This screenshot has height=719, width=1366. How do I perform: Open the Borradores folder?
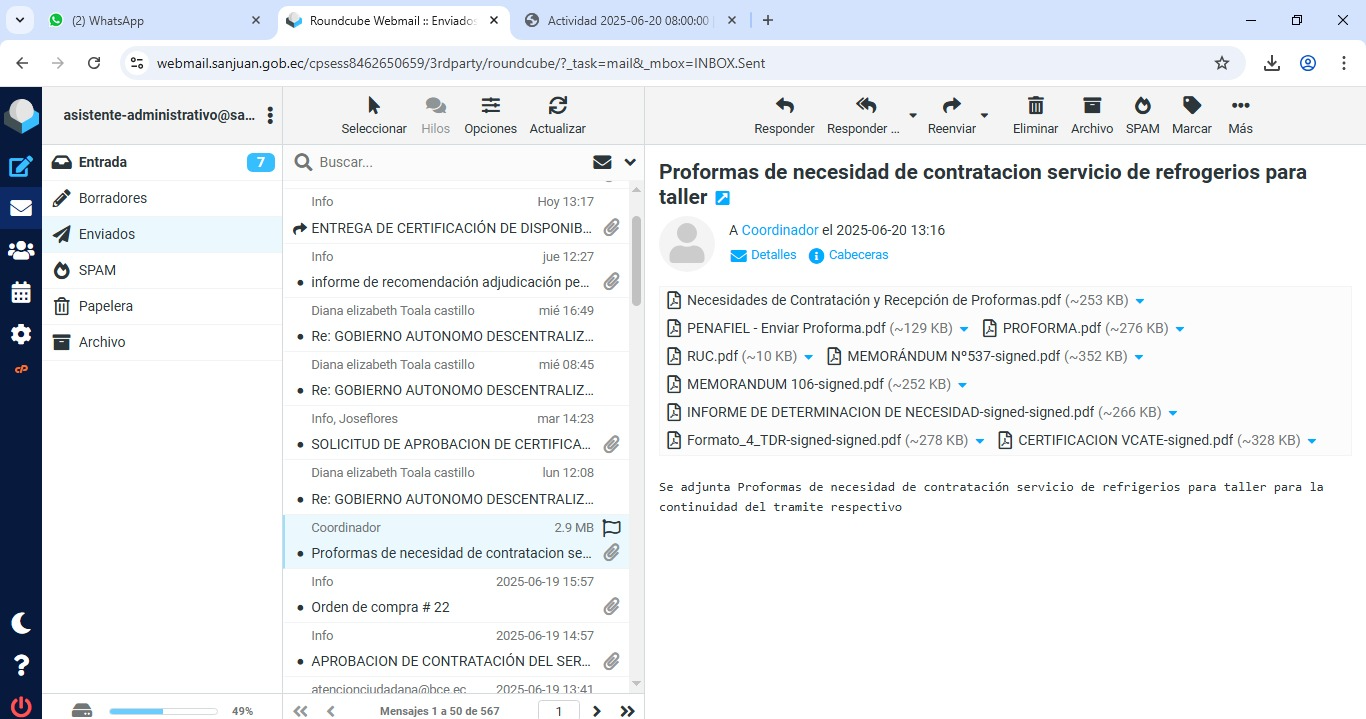pyautogui.click(x=113, y=198)
